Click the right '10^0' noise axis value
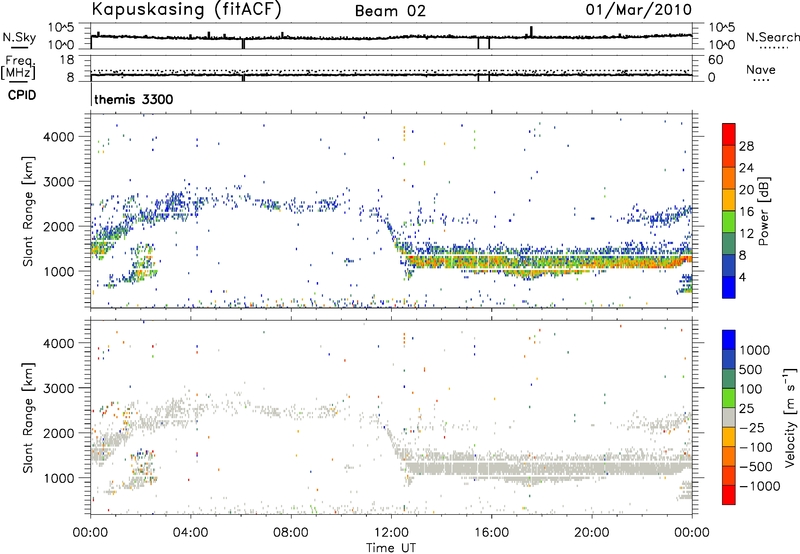Screen dimensions: 800x554 (x=722, y=45)
